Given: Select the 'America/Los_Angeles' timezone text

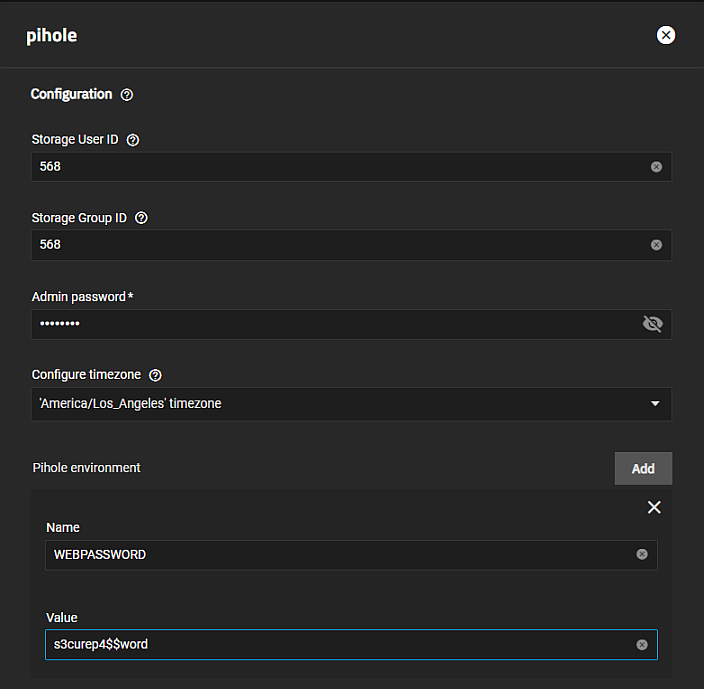Looking at the screenshot, I should click(x=130, y=404).
